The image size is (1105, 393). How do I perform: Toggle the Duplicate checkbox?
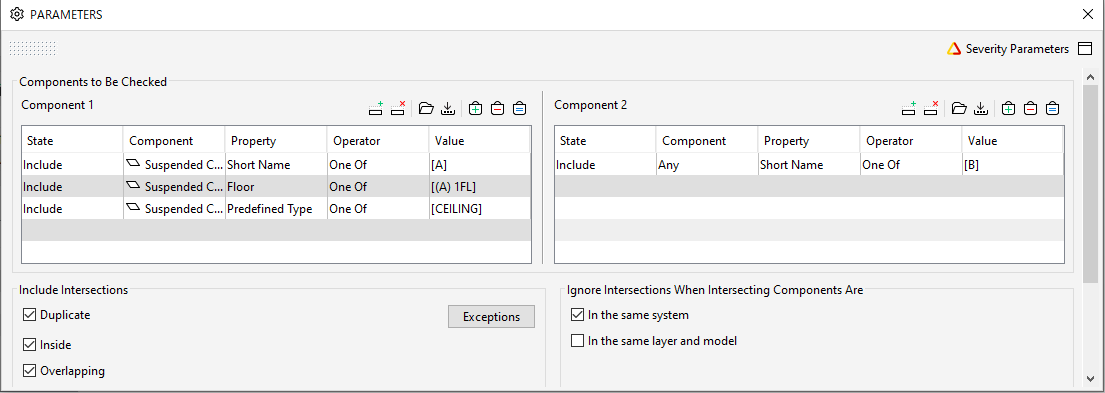click(x=30, y=315)
